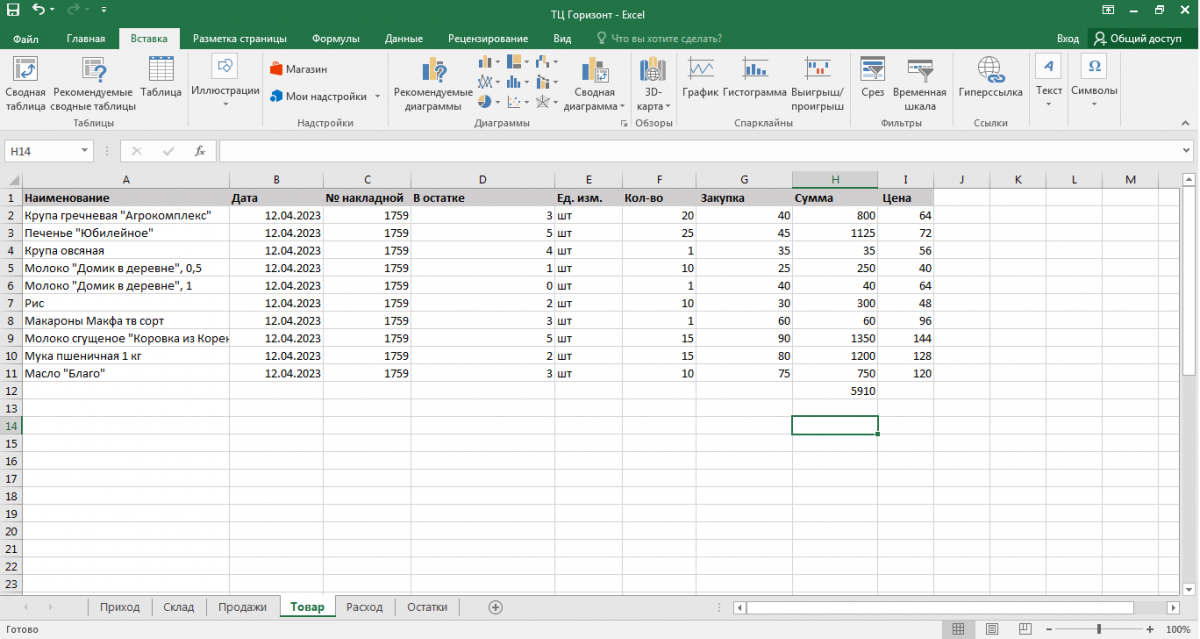Image resolution: width=1200 pixels, height=639 pixels.
Task: Switch to Page Layout view
Action: point(990,629)
